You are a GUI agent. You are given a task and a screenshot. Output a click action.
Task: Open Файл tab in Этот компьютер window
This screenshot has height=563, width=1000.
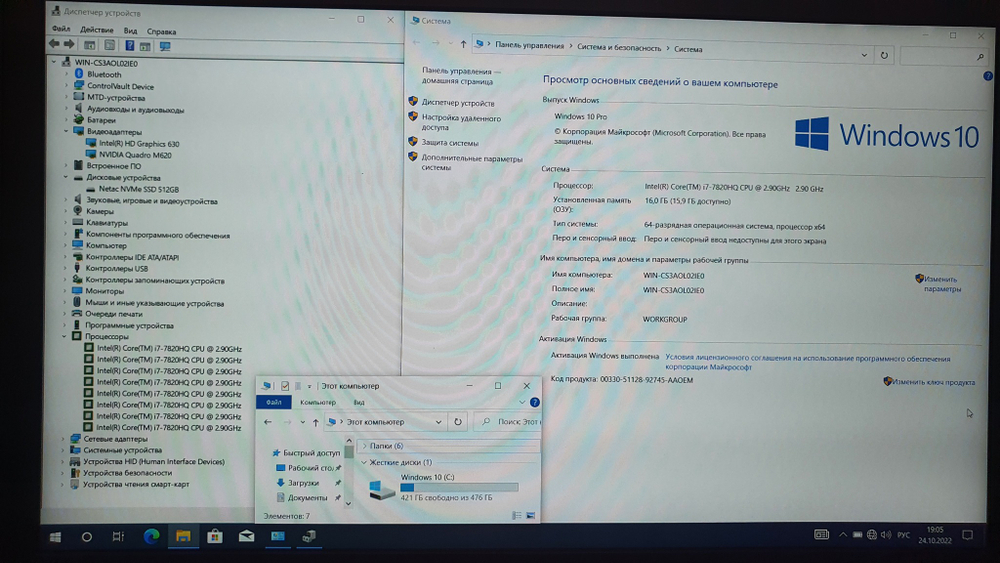274,402
